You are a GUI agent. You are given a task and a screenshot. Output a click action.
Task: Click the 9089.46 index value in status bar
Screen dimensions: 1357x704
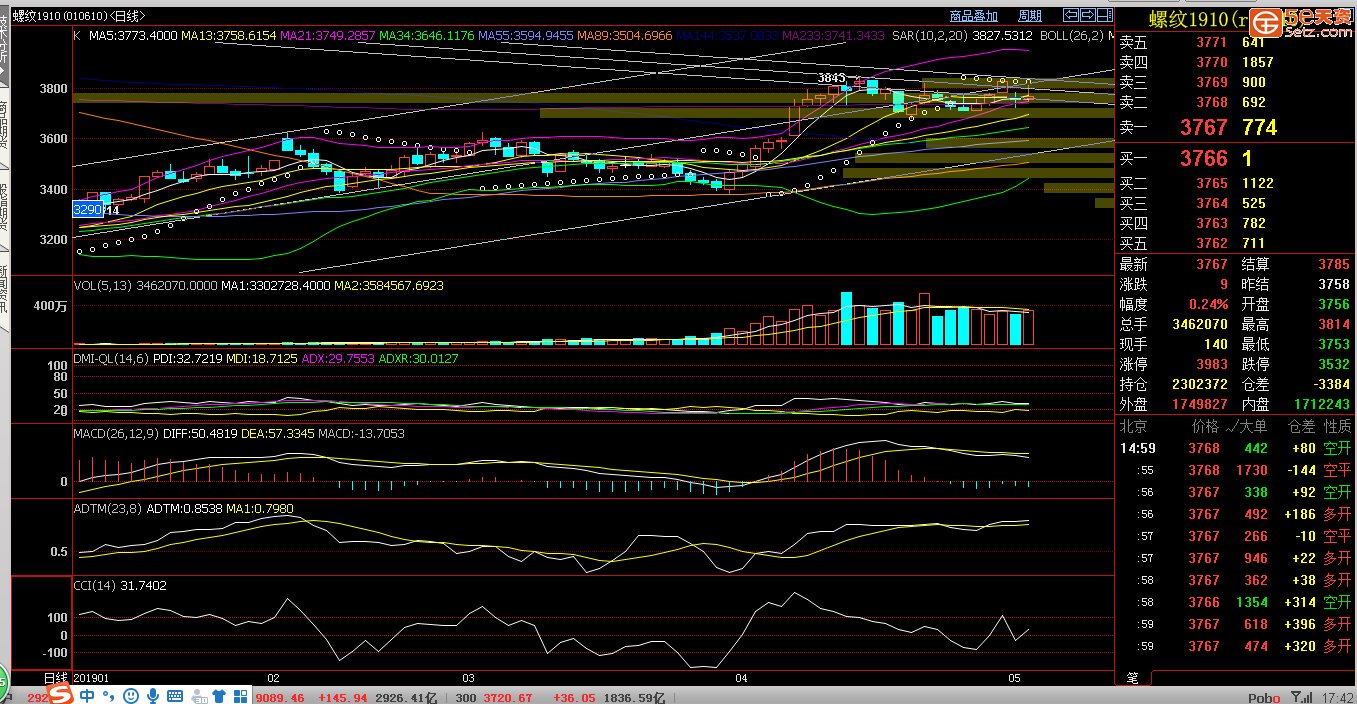[280, 697]
